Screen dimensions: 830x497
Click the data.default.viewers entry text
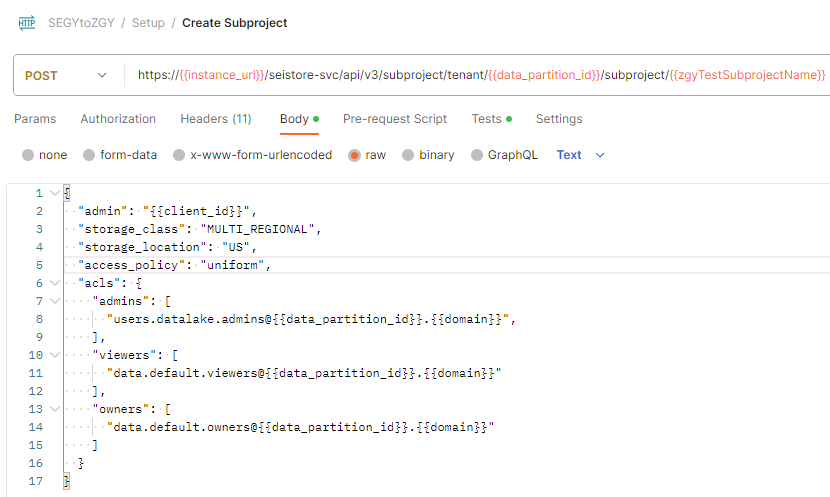[x=304, y=373]
